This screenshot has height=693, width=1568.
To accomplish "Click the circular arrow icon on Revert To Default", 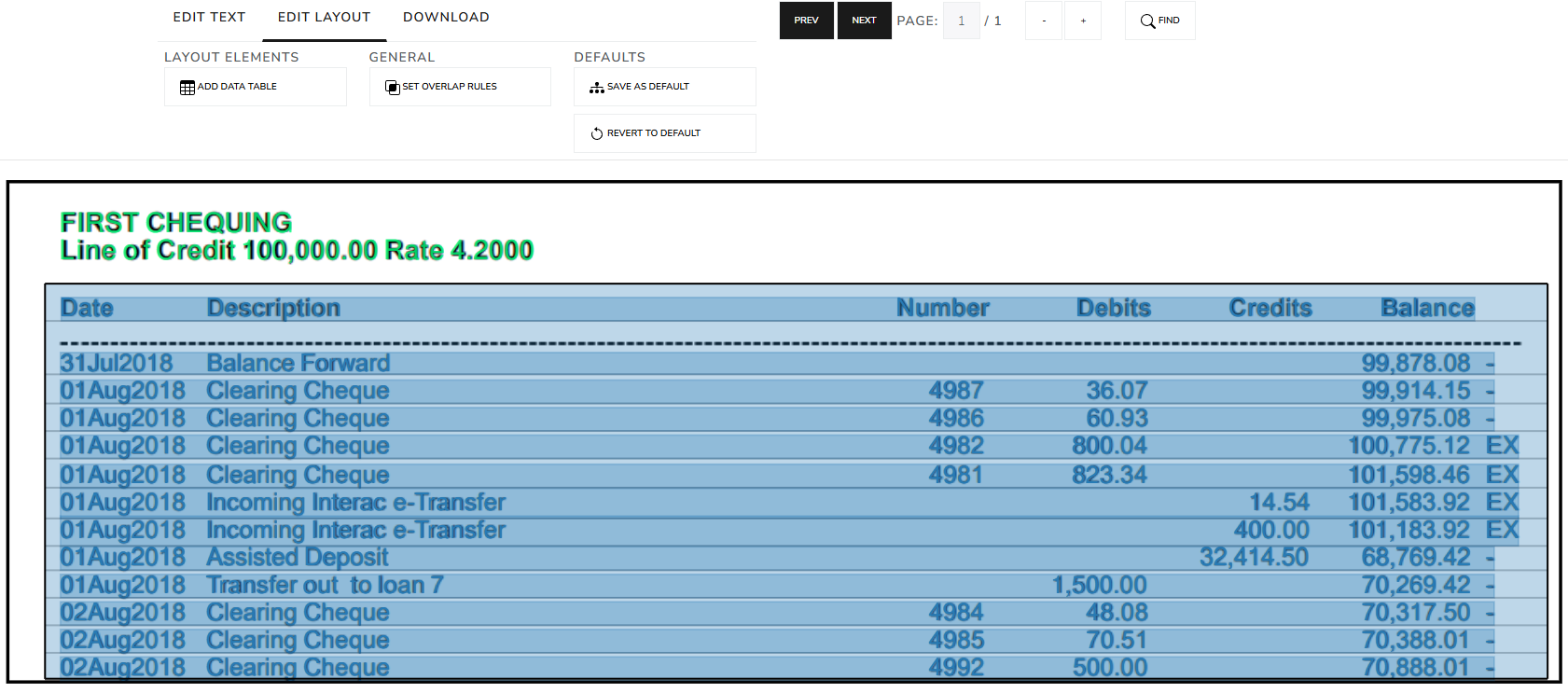I will pos(597,133).
